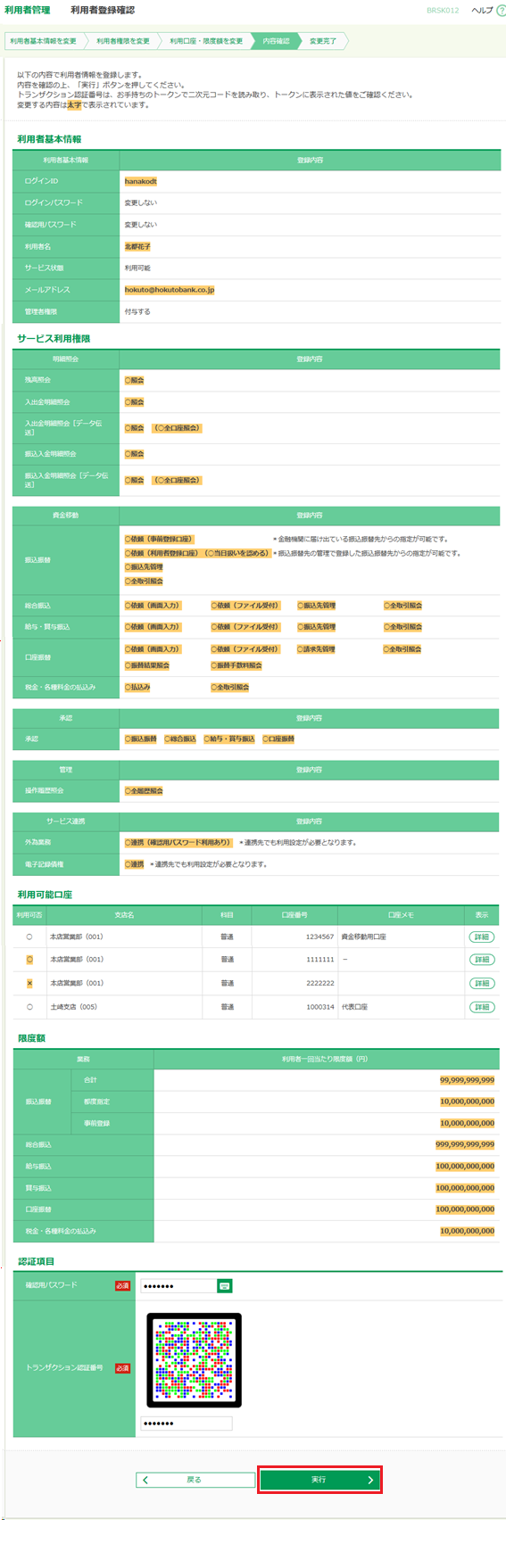Click the ○請求先管理 value in 口座振替 row
Screen dimensions: 506x1568
click(316, 649)
